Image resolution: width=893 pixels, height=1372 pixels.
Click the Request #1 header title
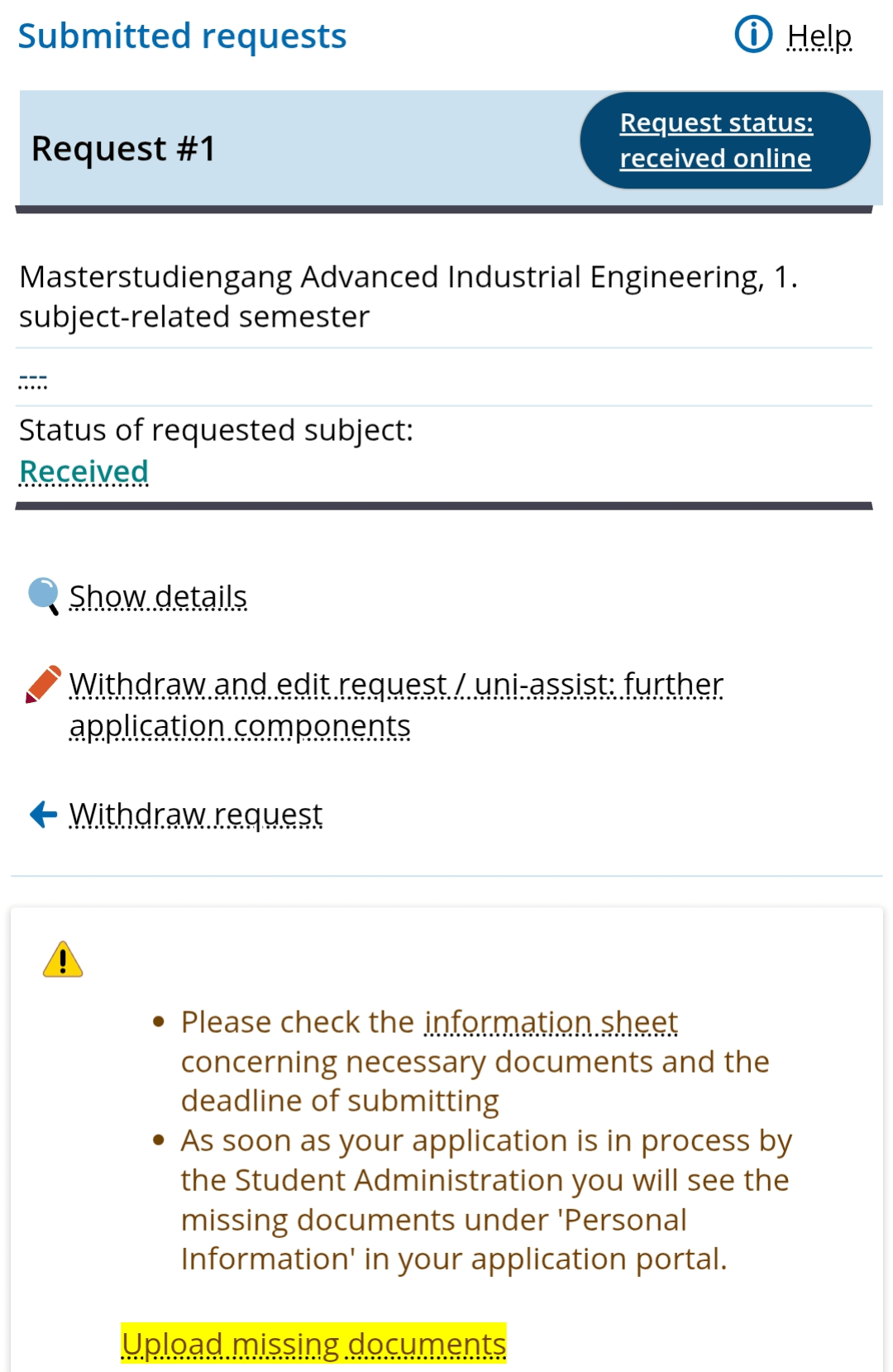124,149
